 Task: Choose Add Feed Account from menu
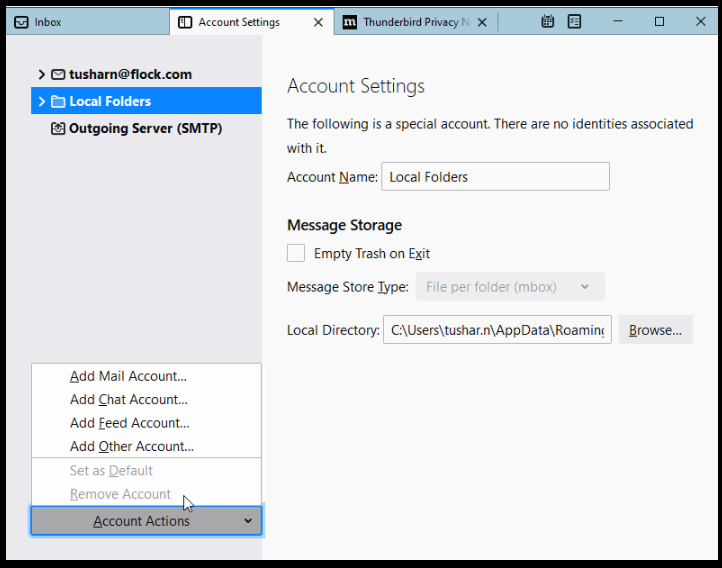[x=146, y=423]
